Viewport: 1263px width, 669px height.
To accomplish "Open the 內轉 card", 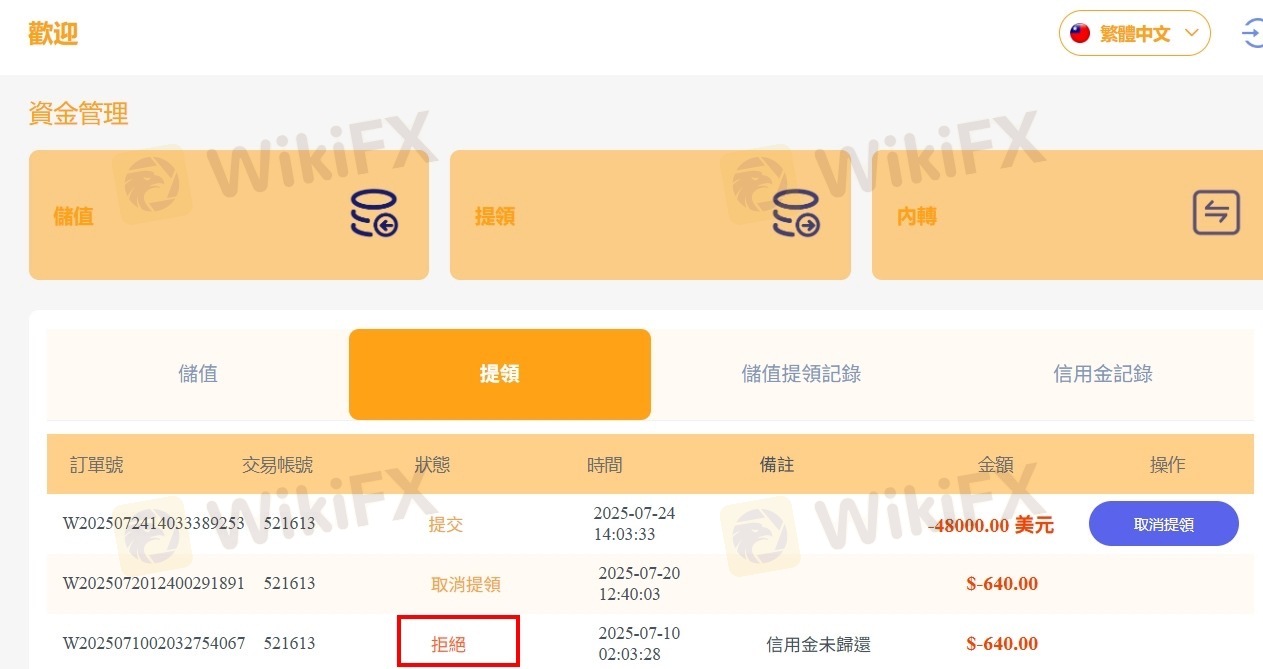I will [1067, 215].
